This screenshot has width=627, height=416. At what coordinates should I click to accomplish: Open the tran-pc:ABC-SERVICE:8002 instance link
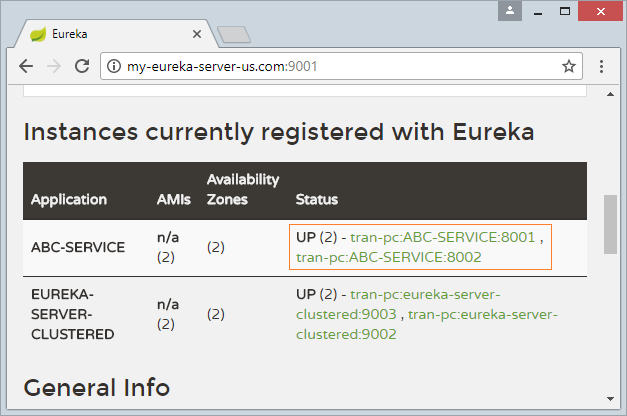pyautogui.click(x=389, y=257)
